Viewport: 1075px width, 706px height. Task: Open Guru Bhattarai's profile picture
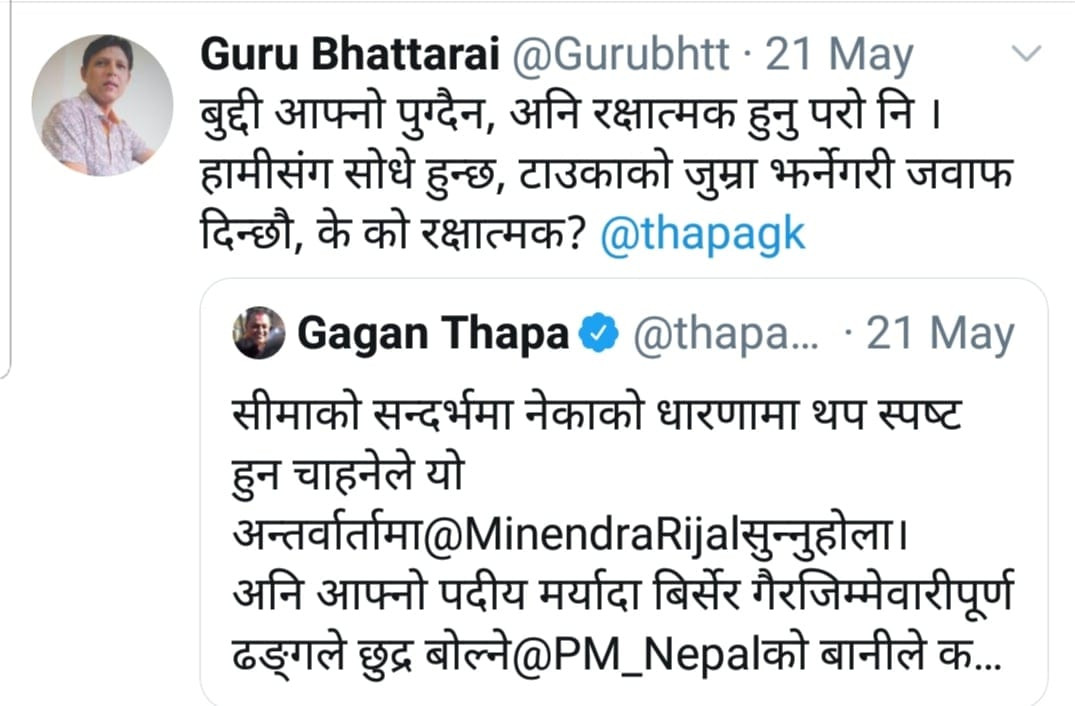click(x=102, y=105)
